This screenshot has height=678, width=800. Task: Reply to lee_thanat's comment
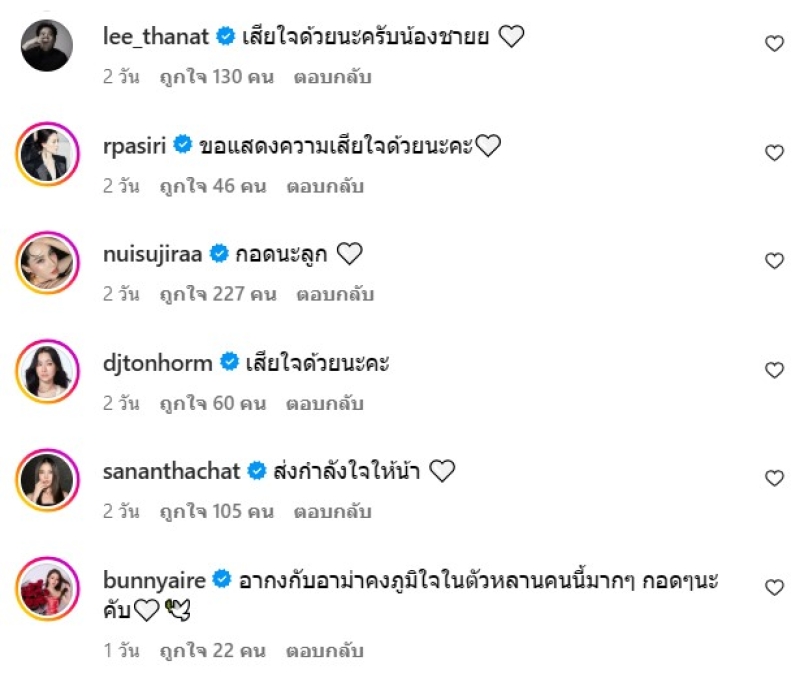click(x=332, y=77)
